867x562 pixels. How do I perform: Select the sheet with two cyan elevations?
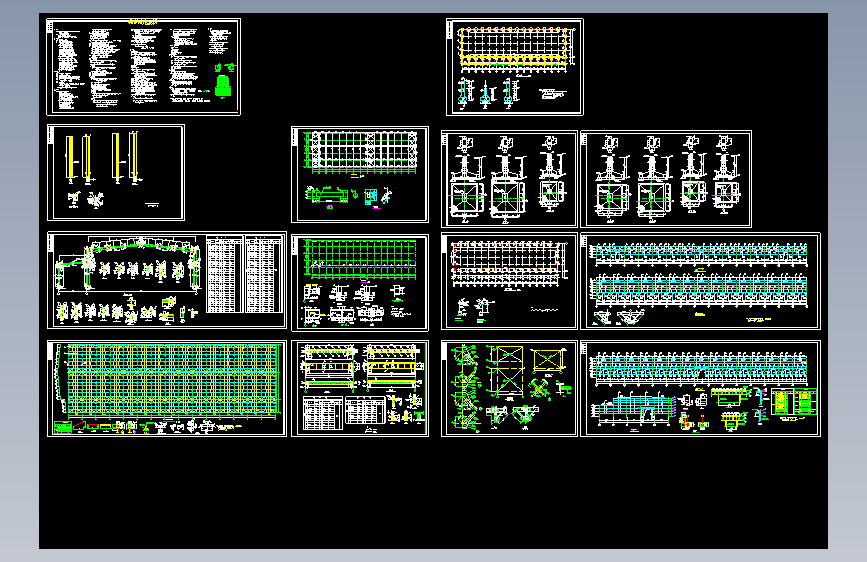700,281
